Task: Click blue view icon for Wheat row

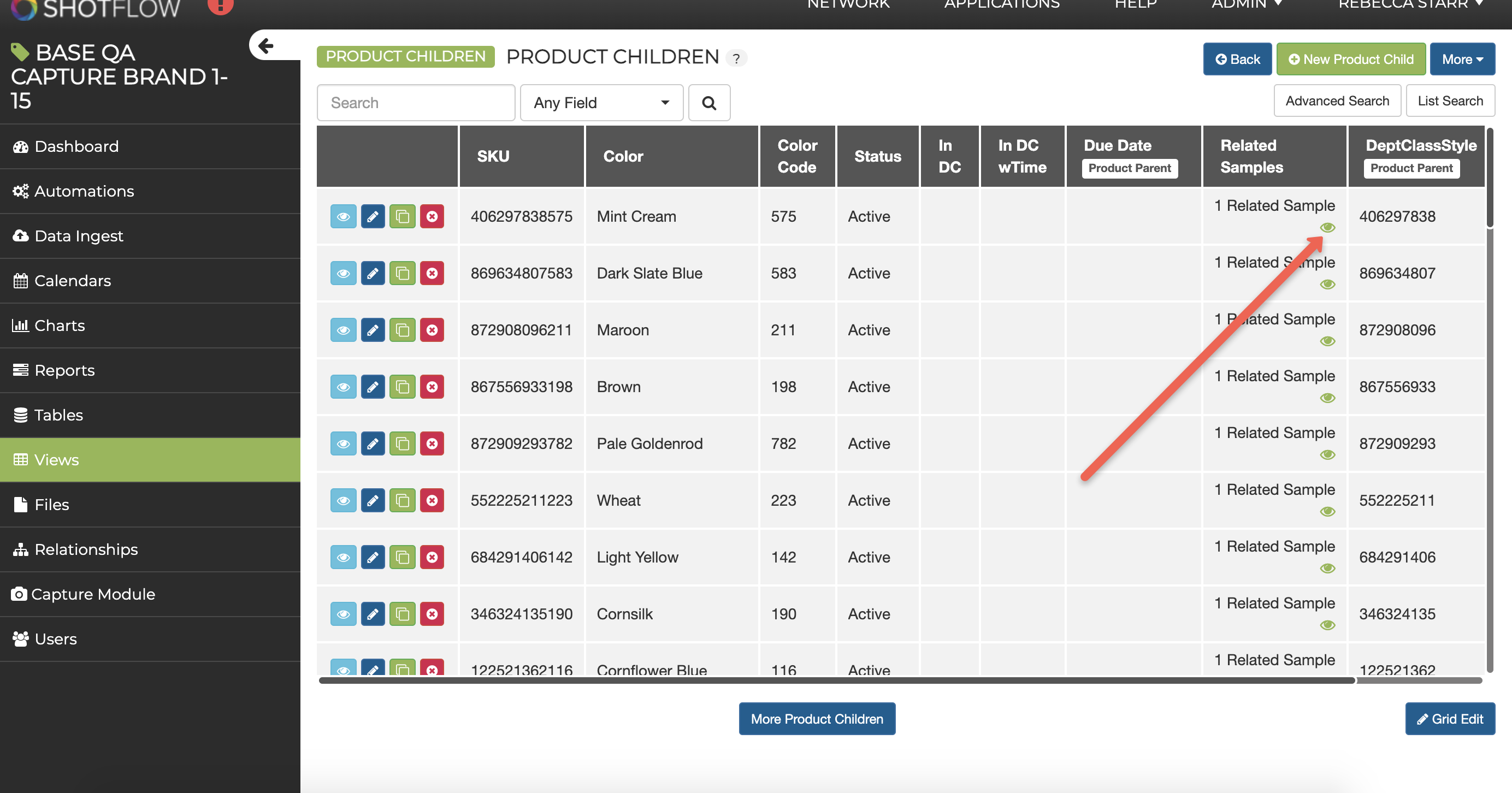Action: pos(343,501)
